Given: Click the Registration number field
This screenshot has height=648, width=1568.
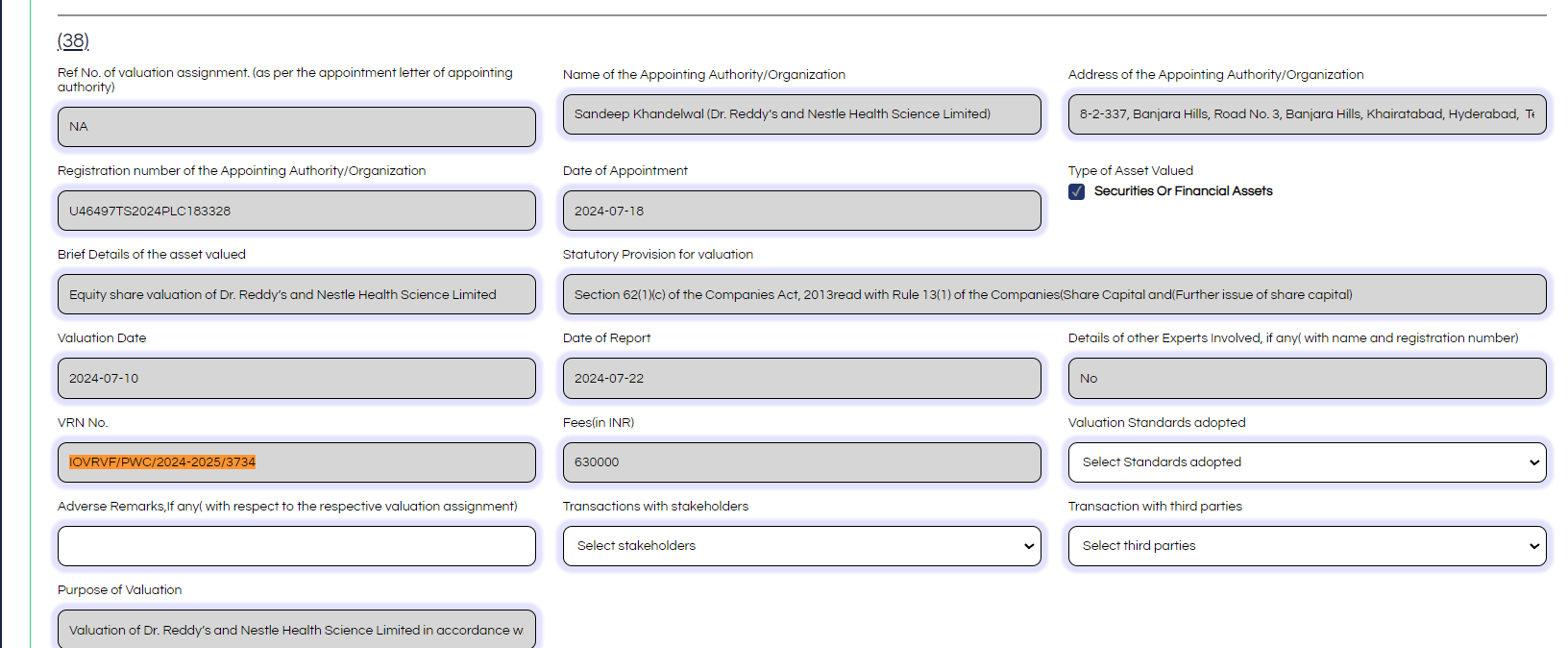Looking at the screenshot, I should 296,211.
